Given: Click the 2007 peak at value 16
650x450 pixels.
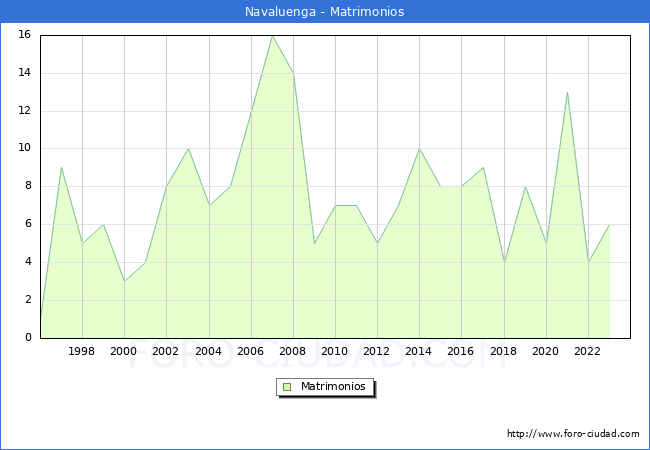Looking at the screenshot, I should [272, 36].
